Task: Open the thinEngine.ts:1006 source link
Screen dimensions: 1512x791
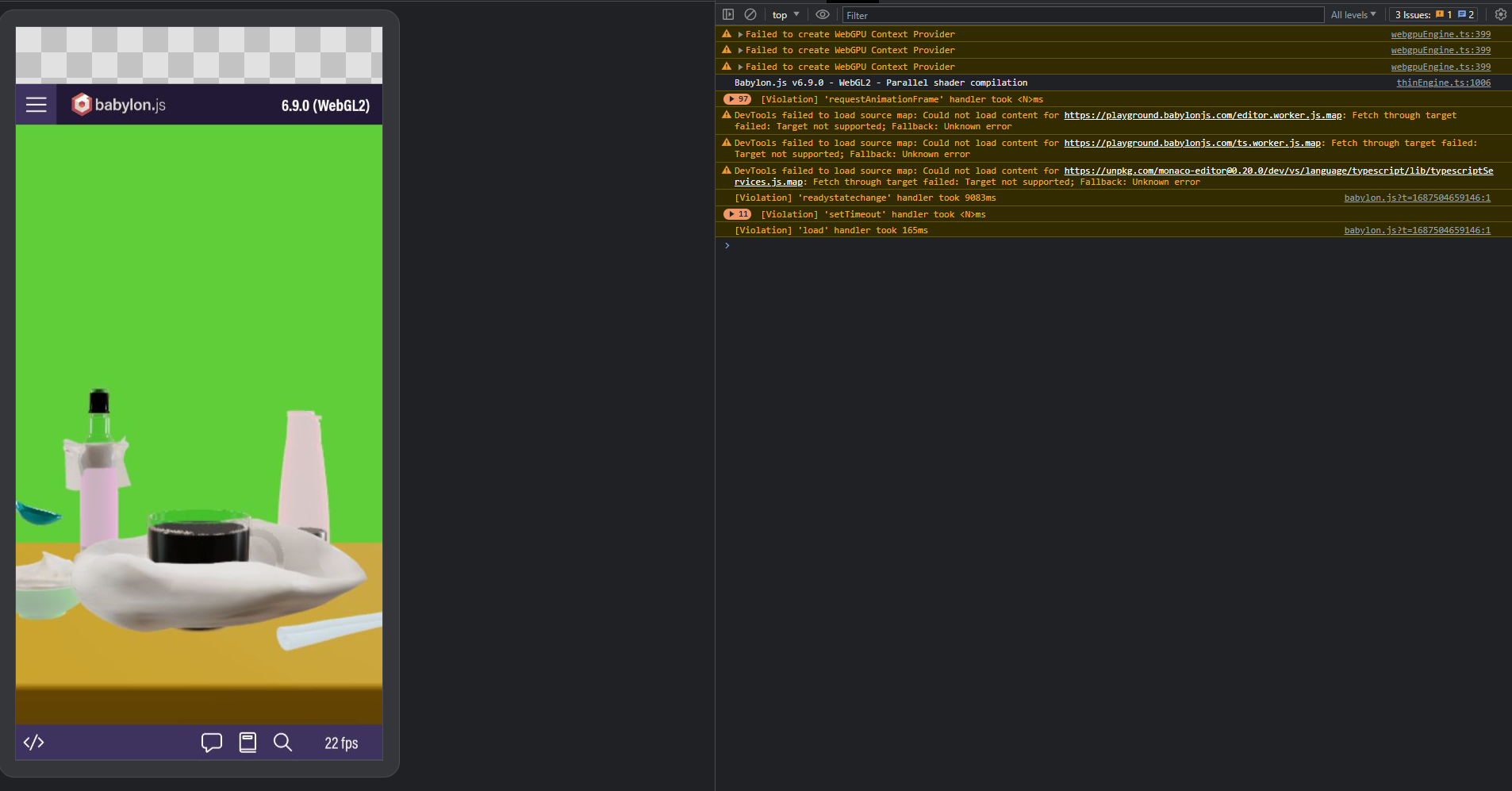Action: tap(1444, 83)
